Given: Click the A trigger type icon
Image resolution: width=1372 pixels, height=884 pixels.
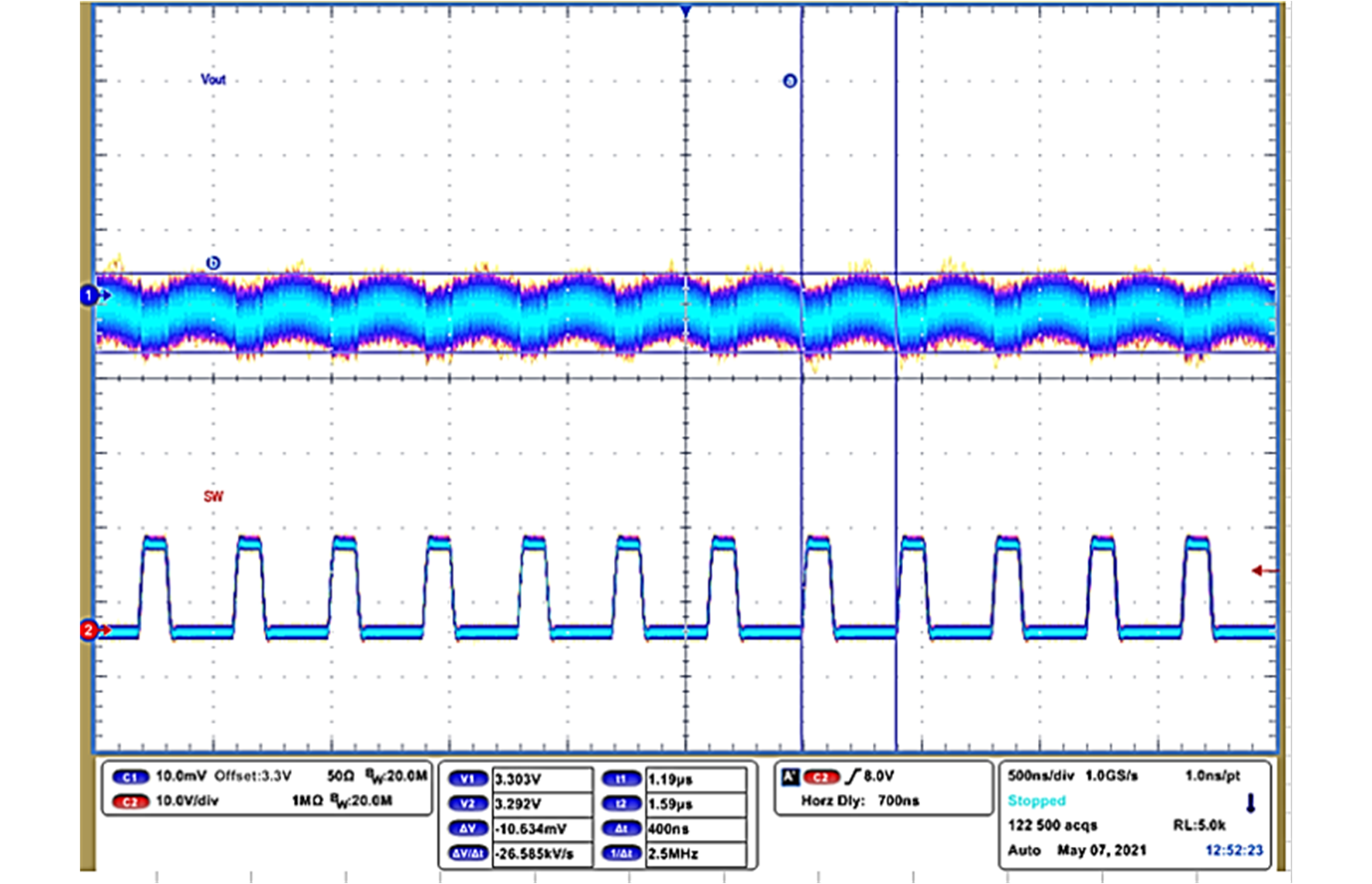Looking at the screenshot, I should 790,777.
